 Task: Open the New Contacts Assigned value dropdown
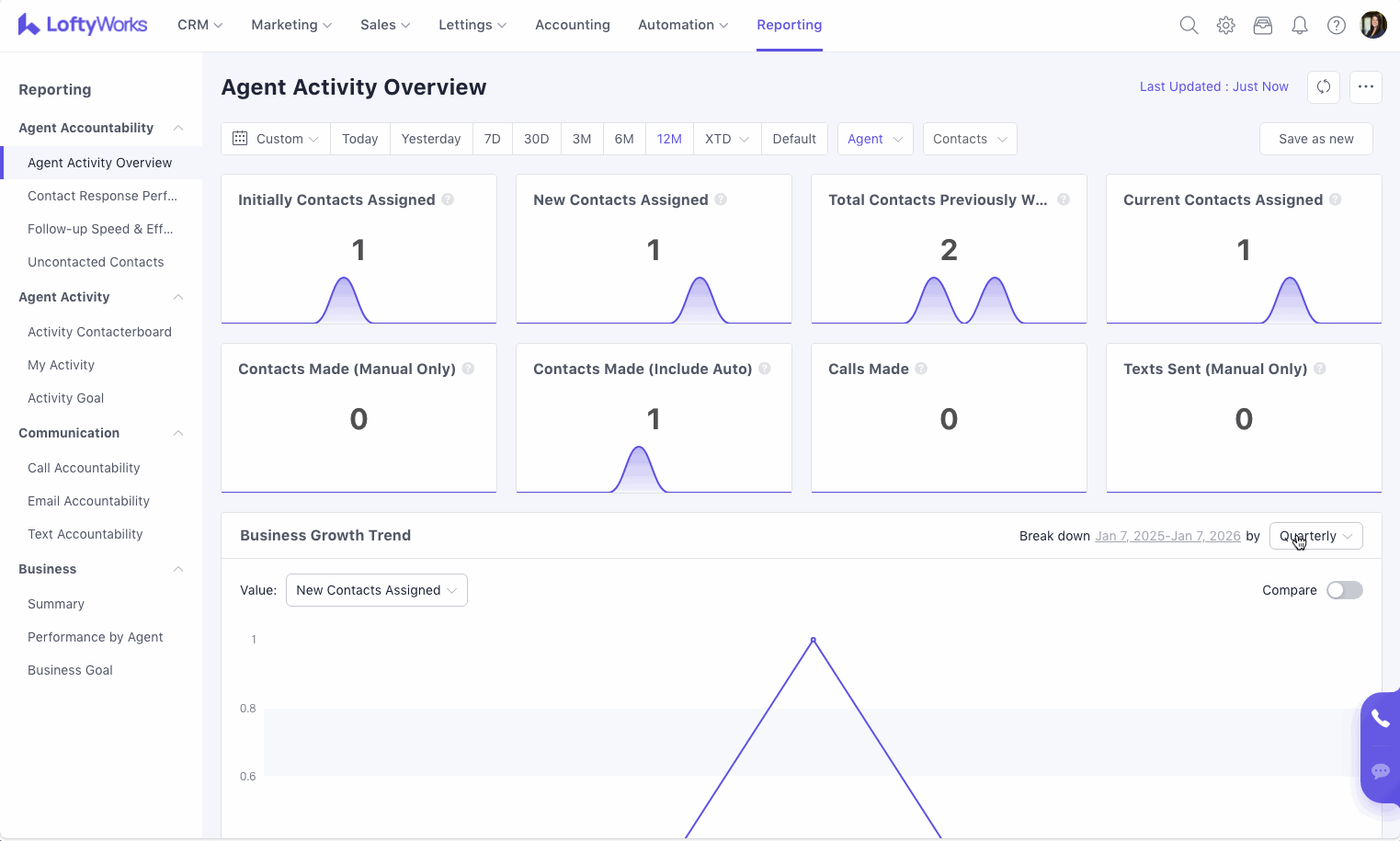point(376,590)
